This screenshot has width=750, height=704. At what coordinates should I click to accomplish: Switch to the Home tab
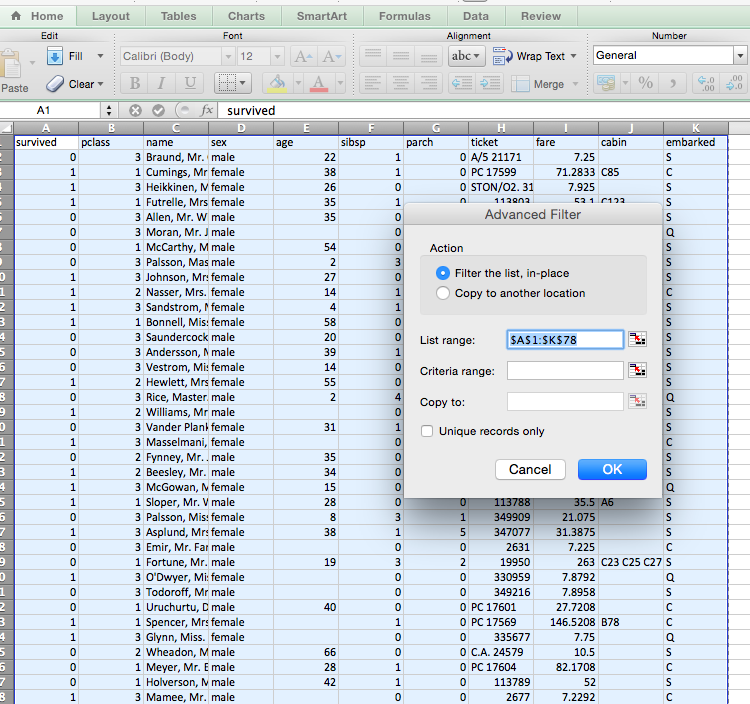pos(38,16)
